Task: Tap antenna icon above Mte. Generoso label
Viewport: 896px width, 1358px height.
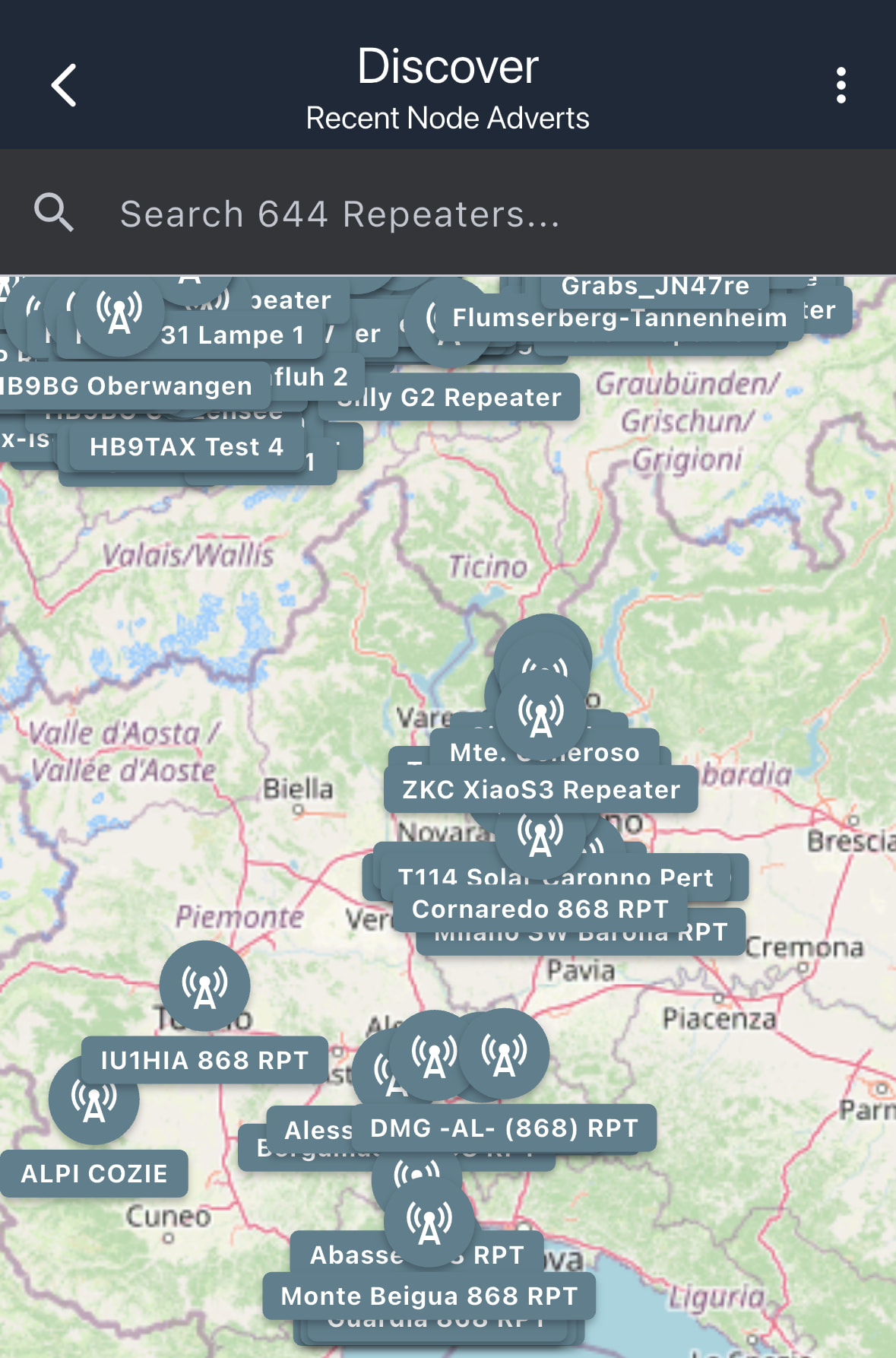Action: tap(540, 713)
